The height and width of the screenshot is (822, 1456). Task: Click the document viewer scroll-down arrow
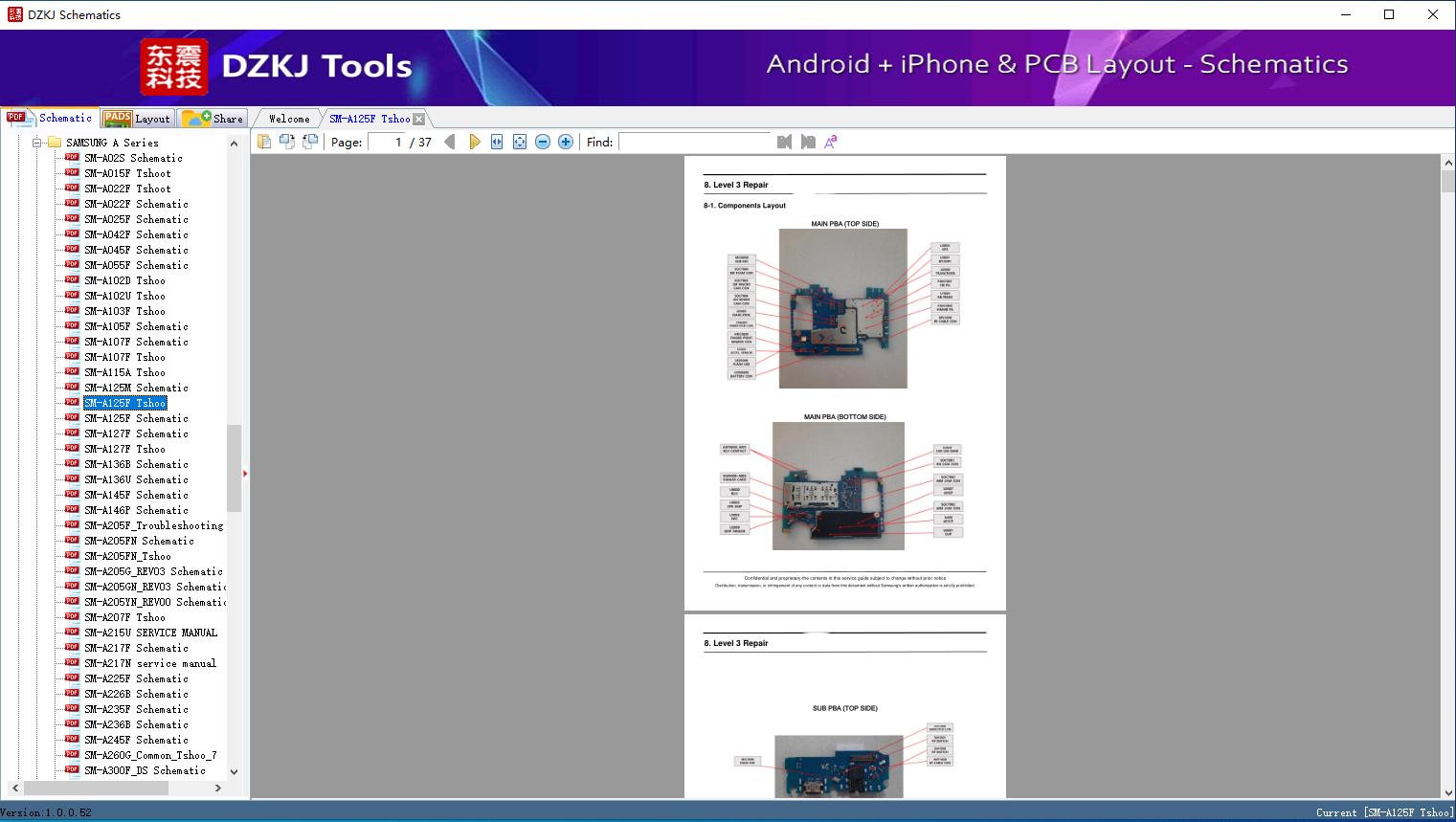pyautogui.click(x=1447, y=791)
